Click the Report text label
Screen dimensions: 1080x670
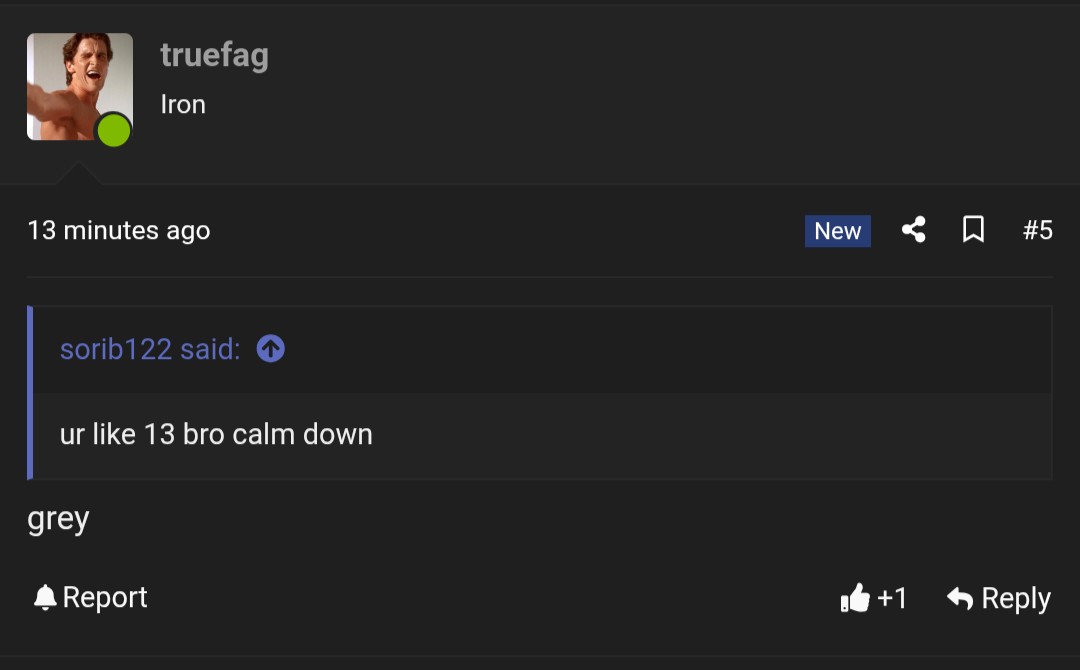[x=105, y=598]
